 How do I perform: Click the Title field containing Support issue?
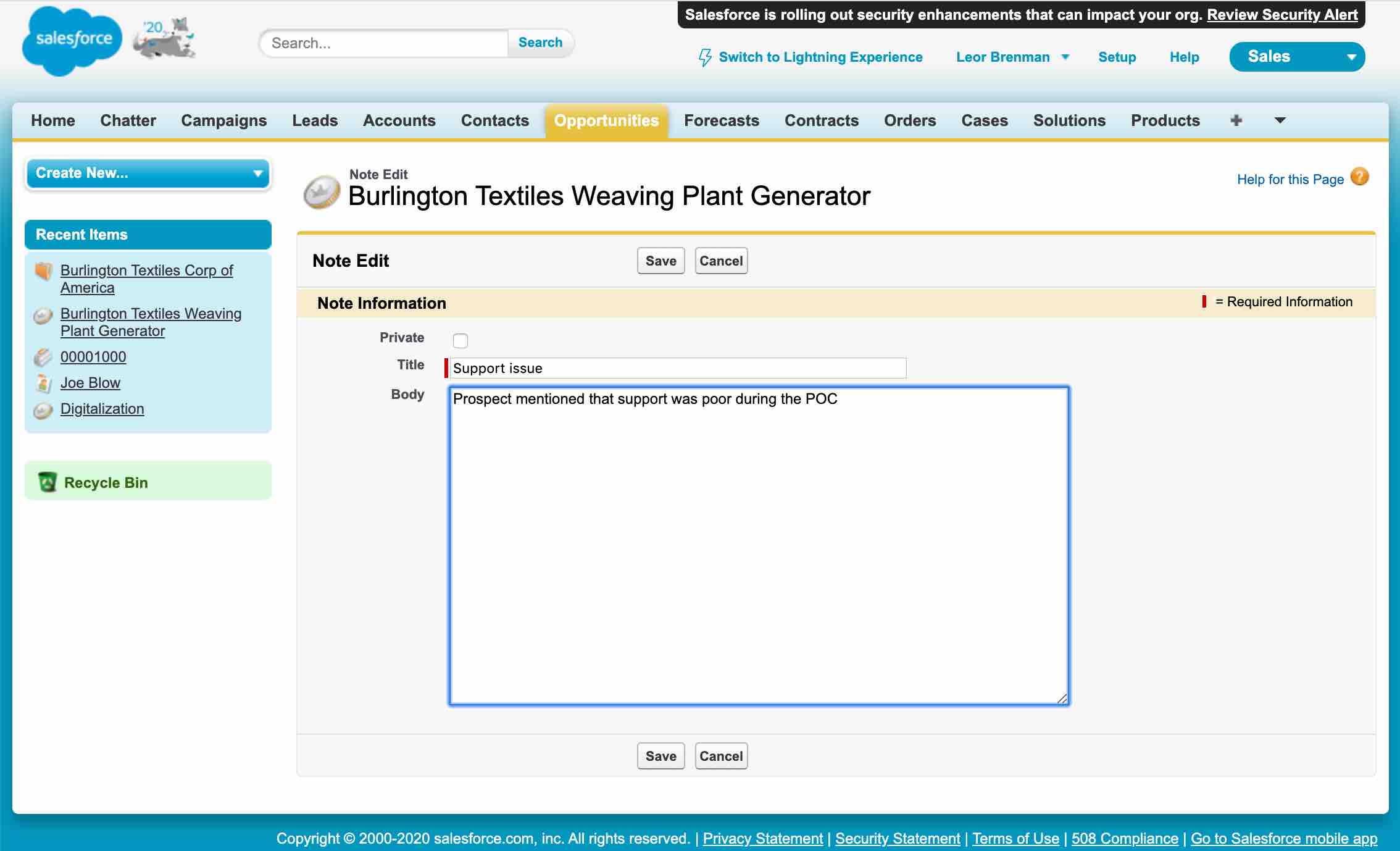click(x=678, y=368)
